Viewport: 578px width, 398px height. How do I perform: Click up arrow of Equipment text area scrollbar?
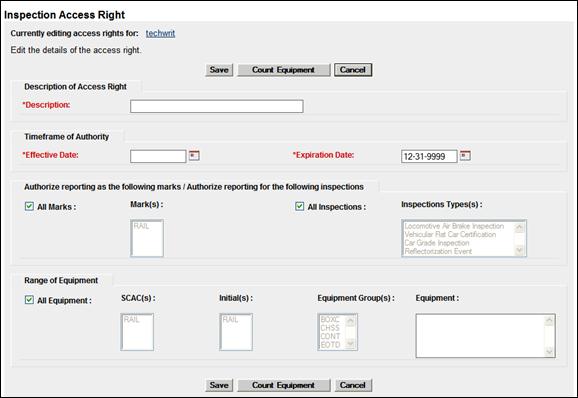tap(549, 321)
